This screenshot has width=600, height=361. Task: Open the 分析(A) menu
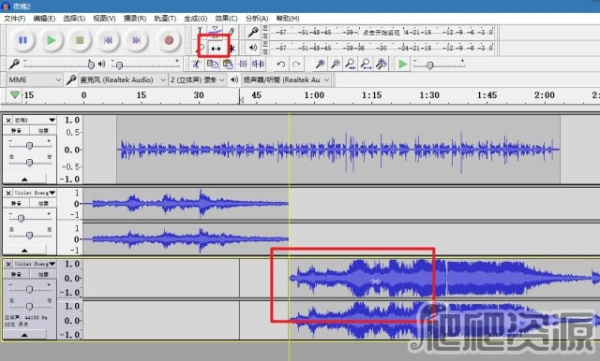256,18
